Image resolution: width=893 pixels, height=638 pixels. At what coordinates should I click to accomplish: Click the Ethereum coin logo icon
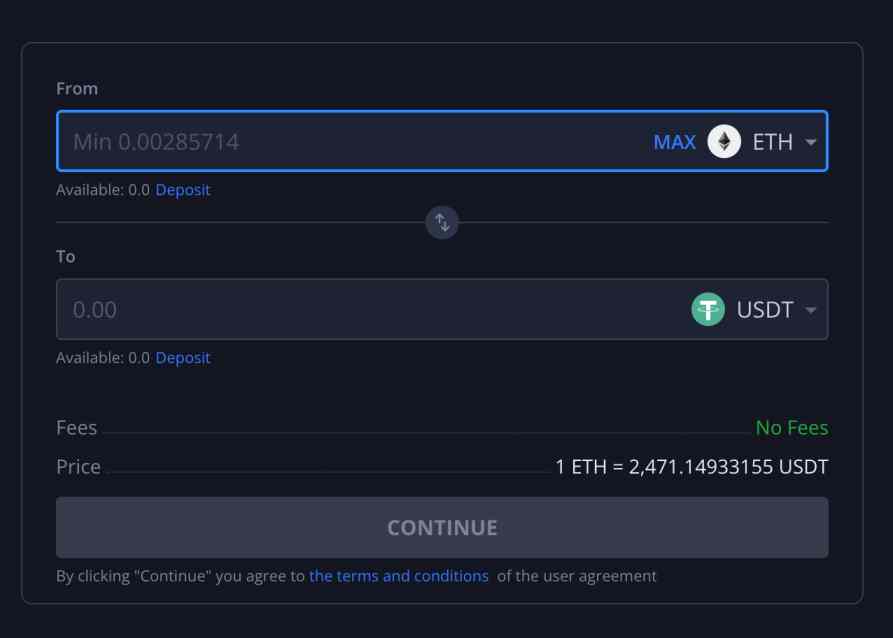(724, 141)
